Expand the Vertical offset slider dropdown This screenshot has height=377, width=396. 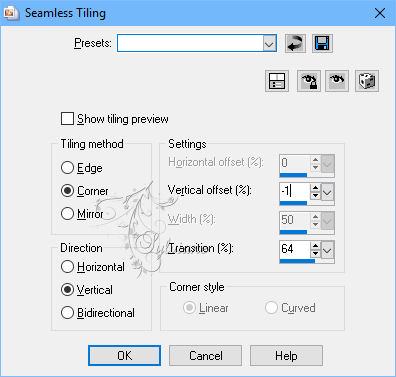pyautogui.click(x=328, y=192)
